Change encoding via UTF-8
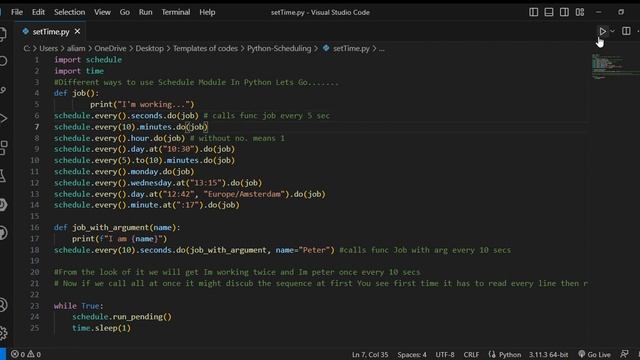The width and height of the screenshot is (640, 360). (x=445, y=354)
